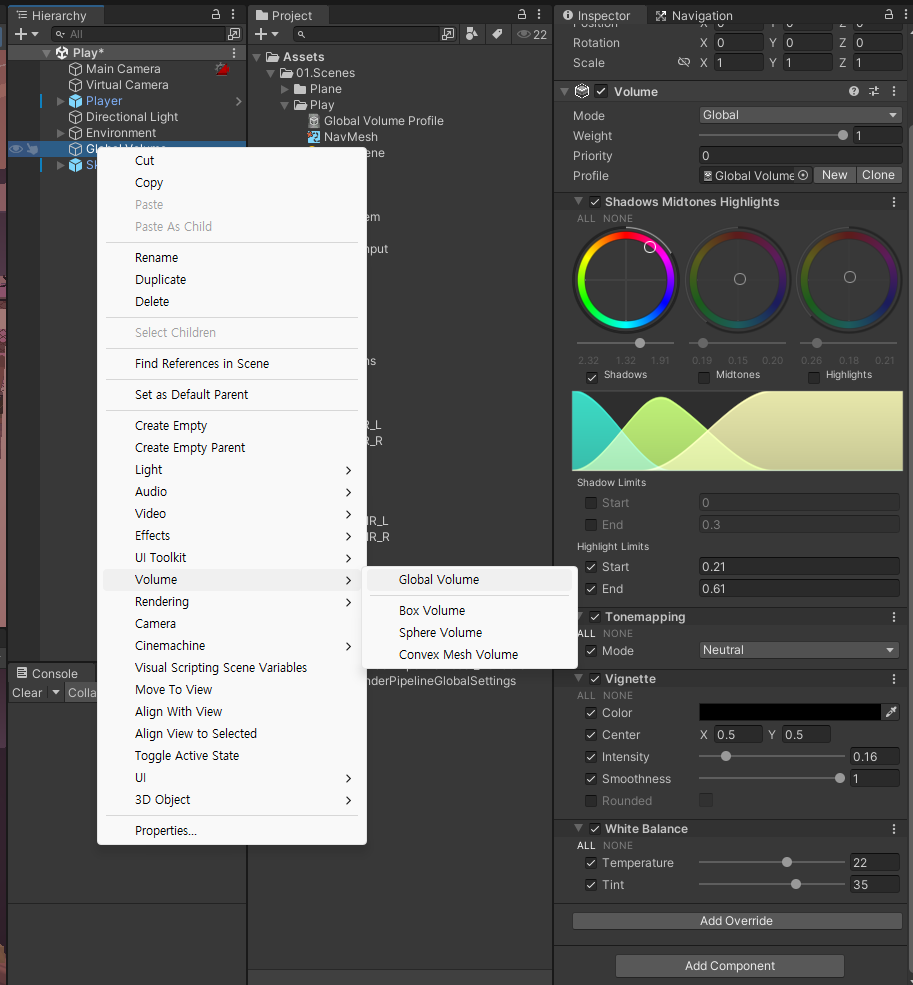Open the Vignette override three-dot menu
Image resolution: width=913 pixels, height=985 pixels.
894,679
